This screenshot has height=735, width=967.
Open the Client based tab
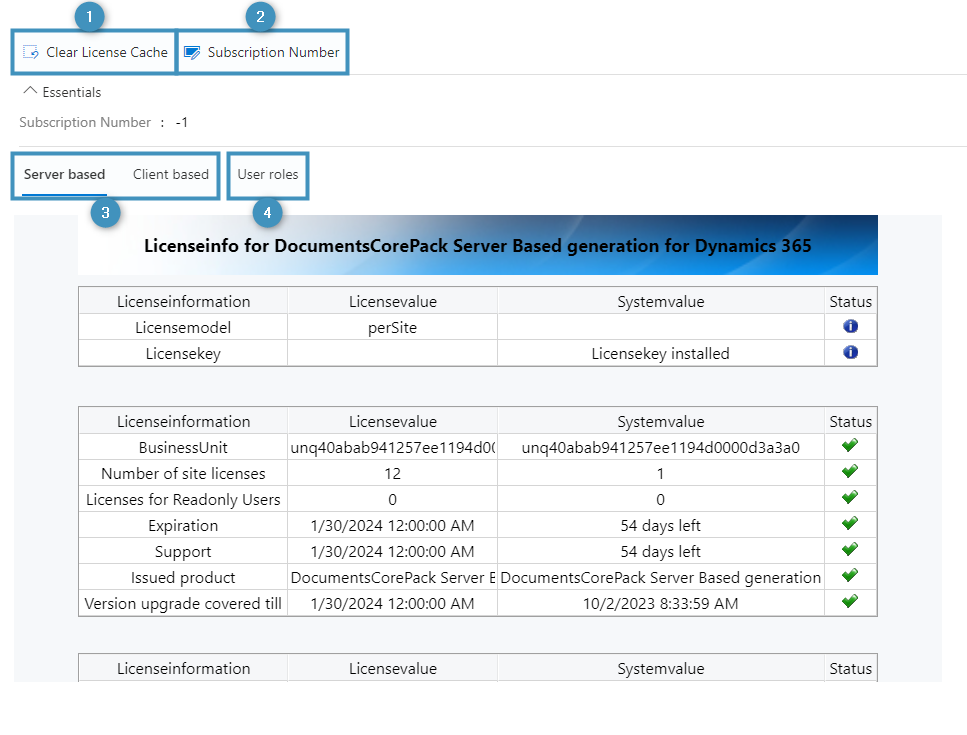point(171,175)
